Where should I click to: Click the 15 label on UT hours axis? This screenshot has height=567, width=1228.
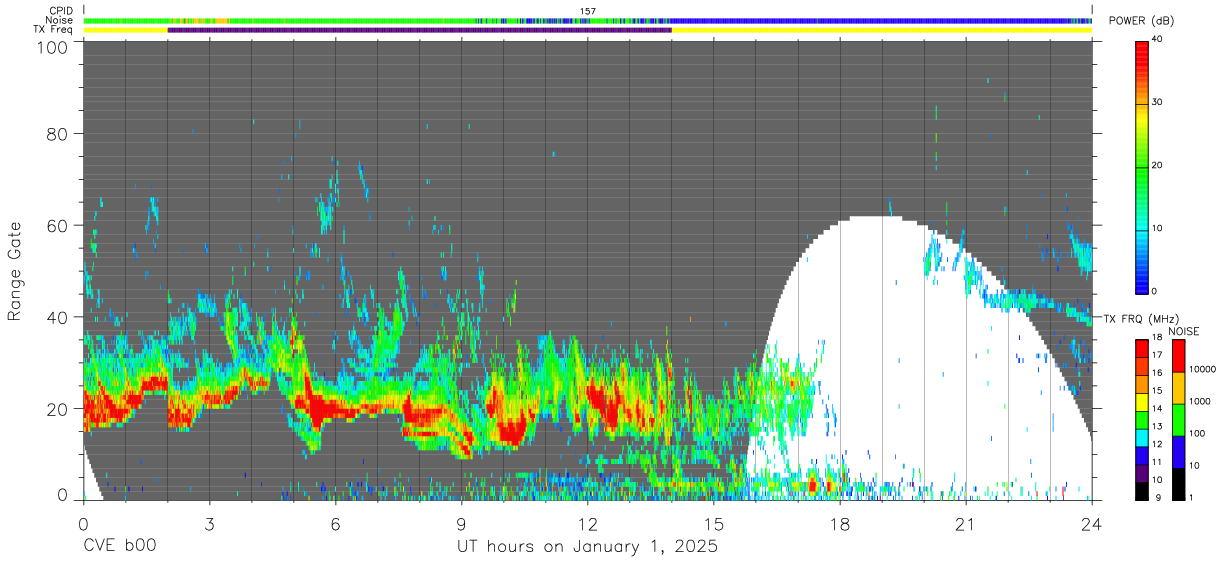point(713,524)
